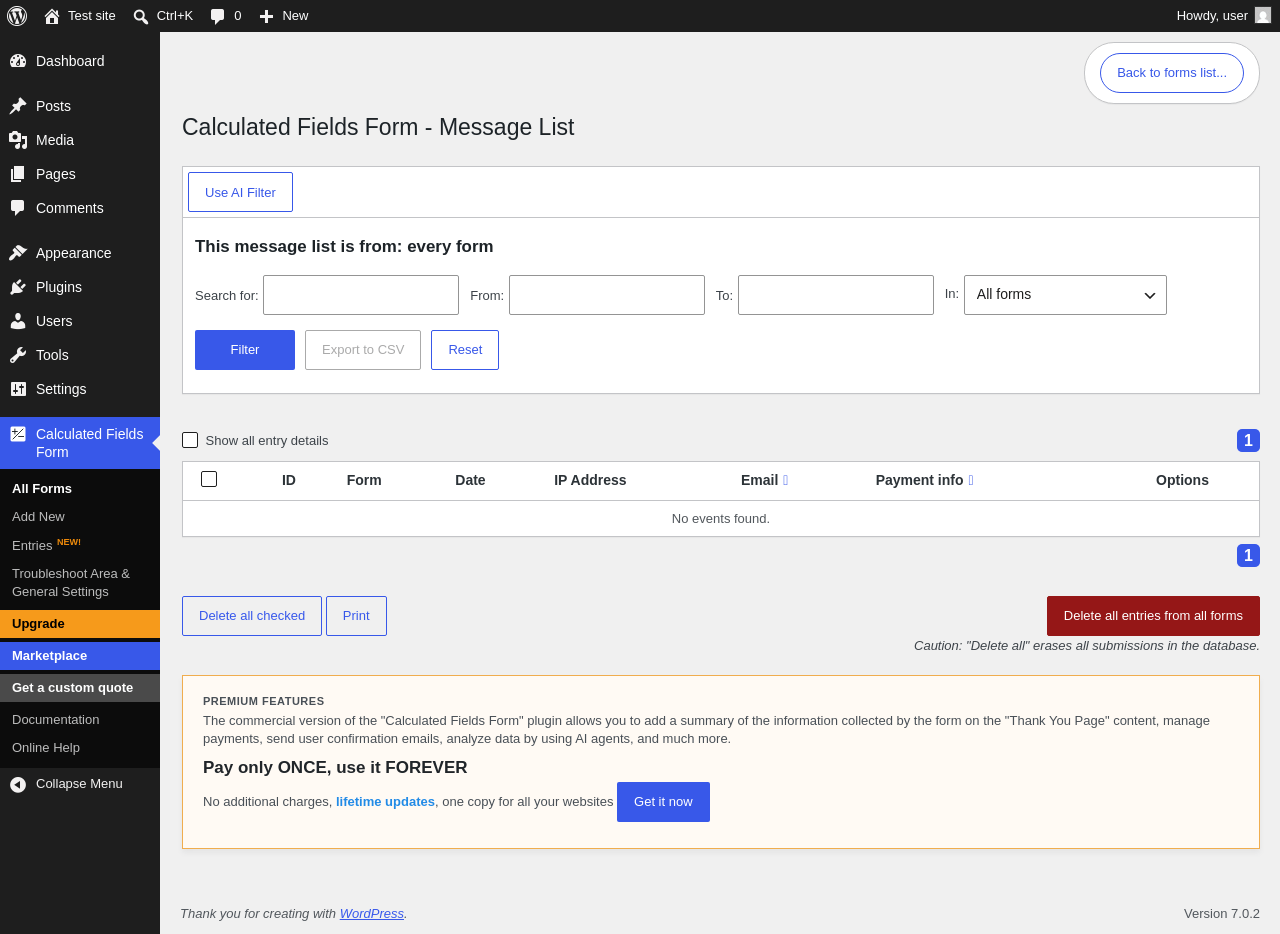Click Delete all entries from all forms
This screenshot has height=934, width=1280.
[1153, 616]
